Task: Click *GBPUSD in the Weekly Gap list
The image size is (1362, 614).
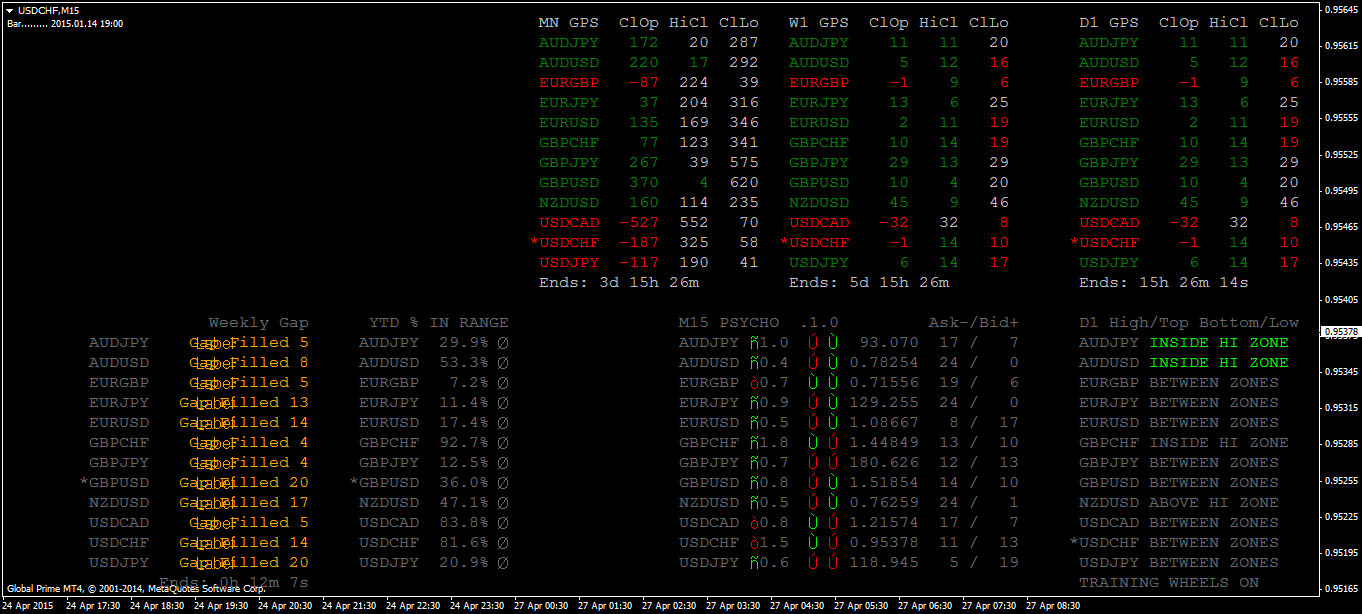Action: [114, 482]
